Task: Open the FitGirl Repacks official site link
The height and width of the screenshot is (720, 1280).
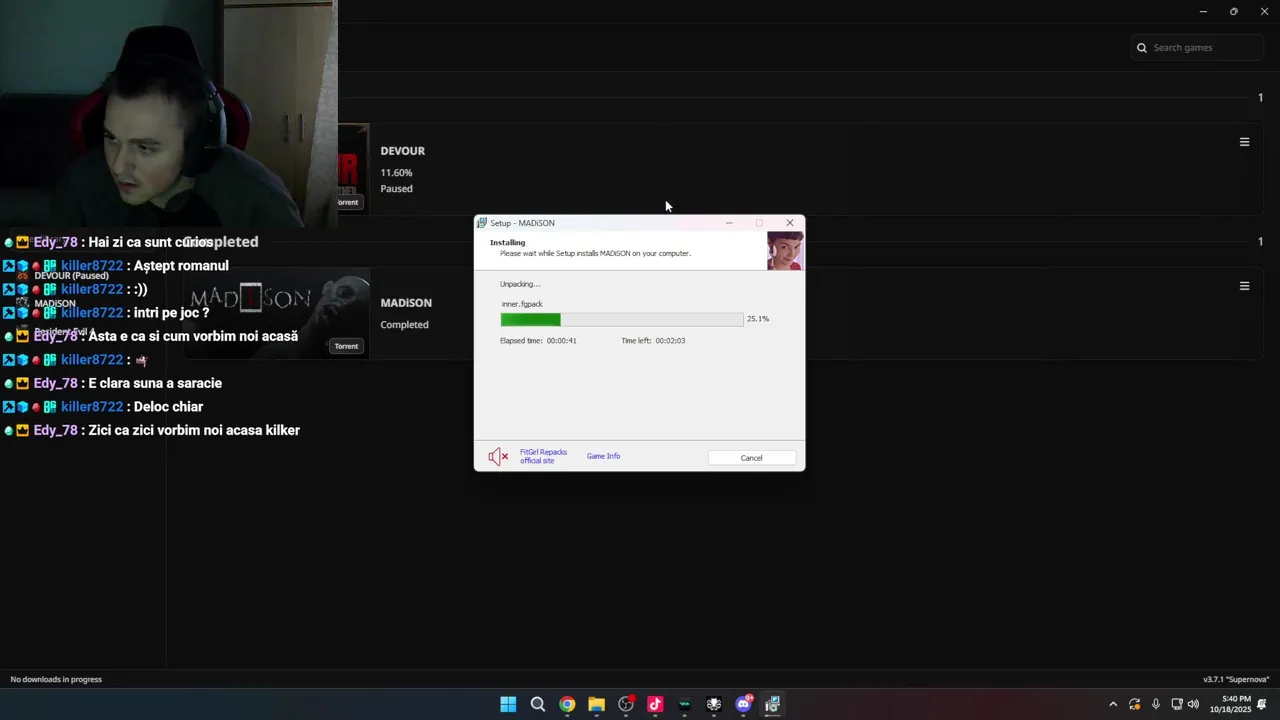Action: pyautogui.click(x=543, y=456)
